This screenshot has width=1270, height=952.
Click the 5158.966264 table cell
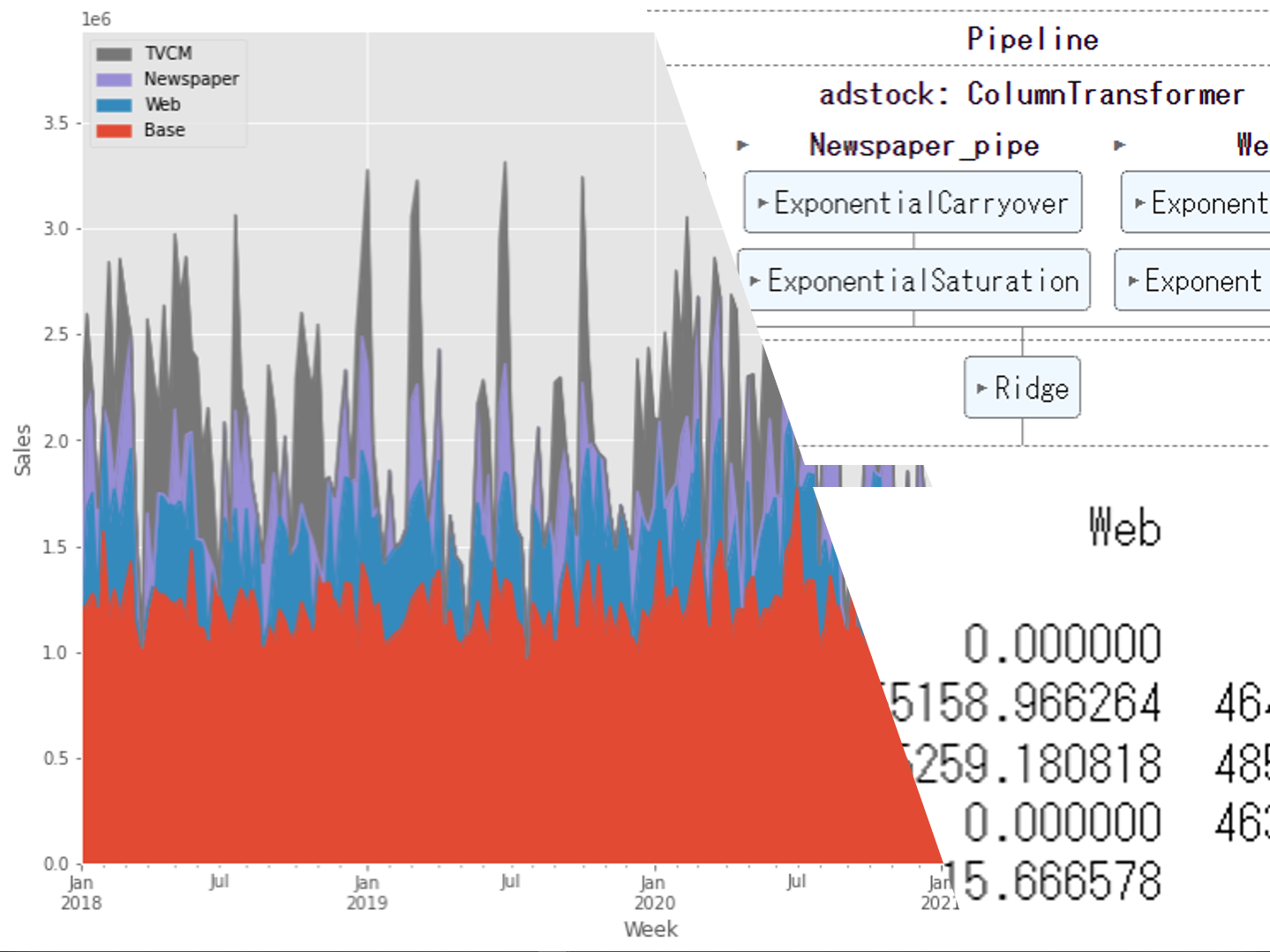click(1024, 703)
